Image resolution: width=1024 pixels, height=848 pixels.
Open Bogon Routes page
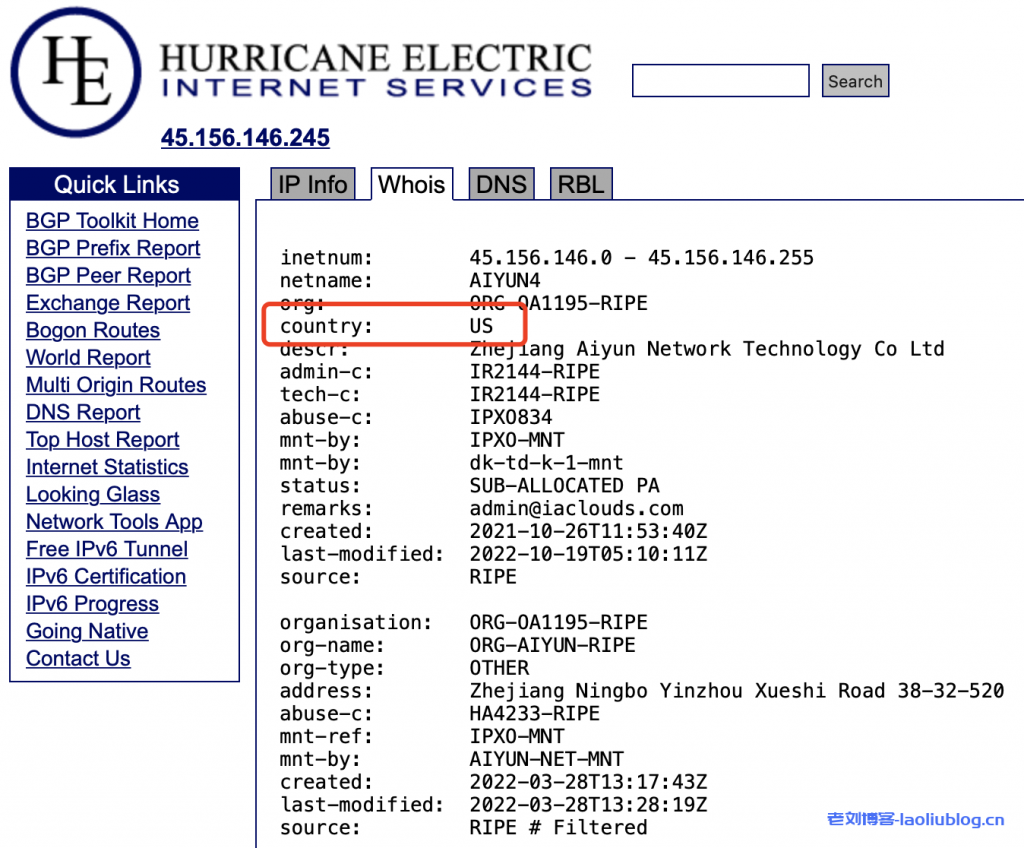pos(93,330)
